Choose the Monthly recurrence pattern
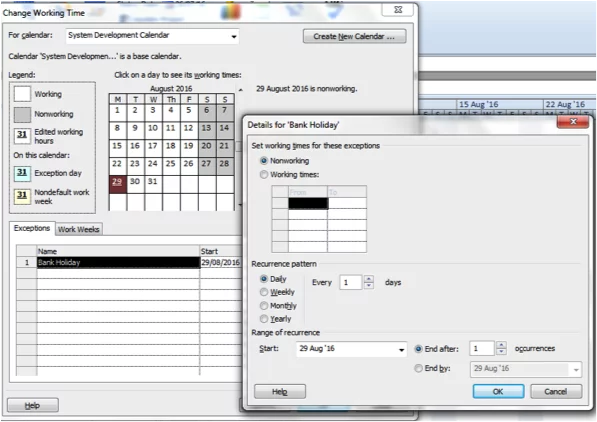 pyautogui.click(x=263, y=305)
